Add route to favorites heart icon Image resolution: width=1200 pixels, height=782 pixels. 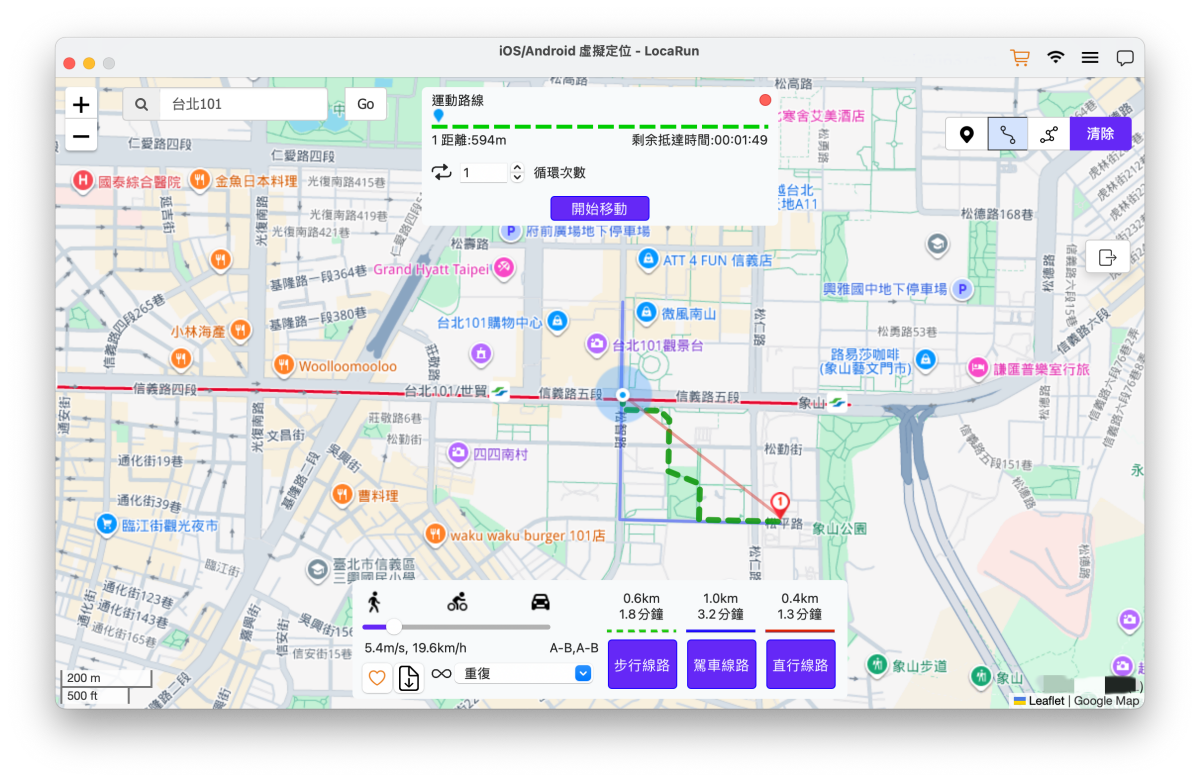coord(377,677)
